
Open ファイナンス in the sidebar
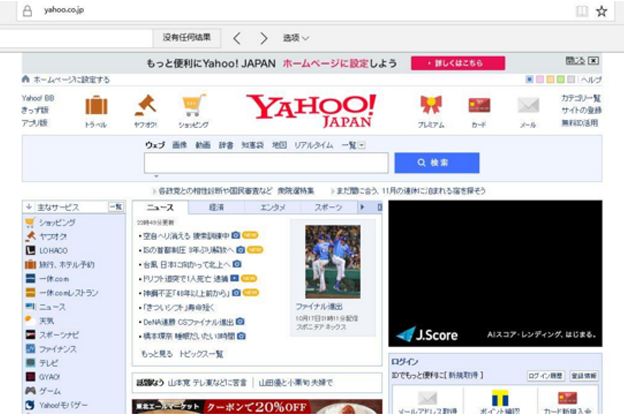pyautogui.click(x=58, y=349)
